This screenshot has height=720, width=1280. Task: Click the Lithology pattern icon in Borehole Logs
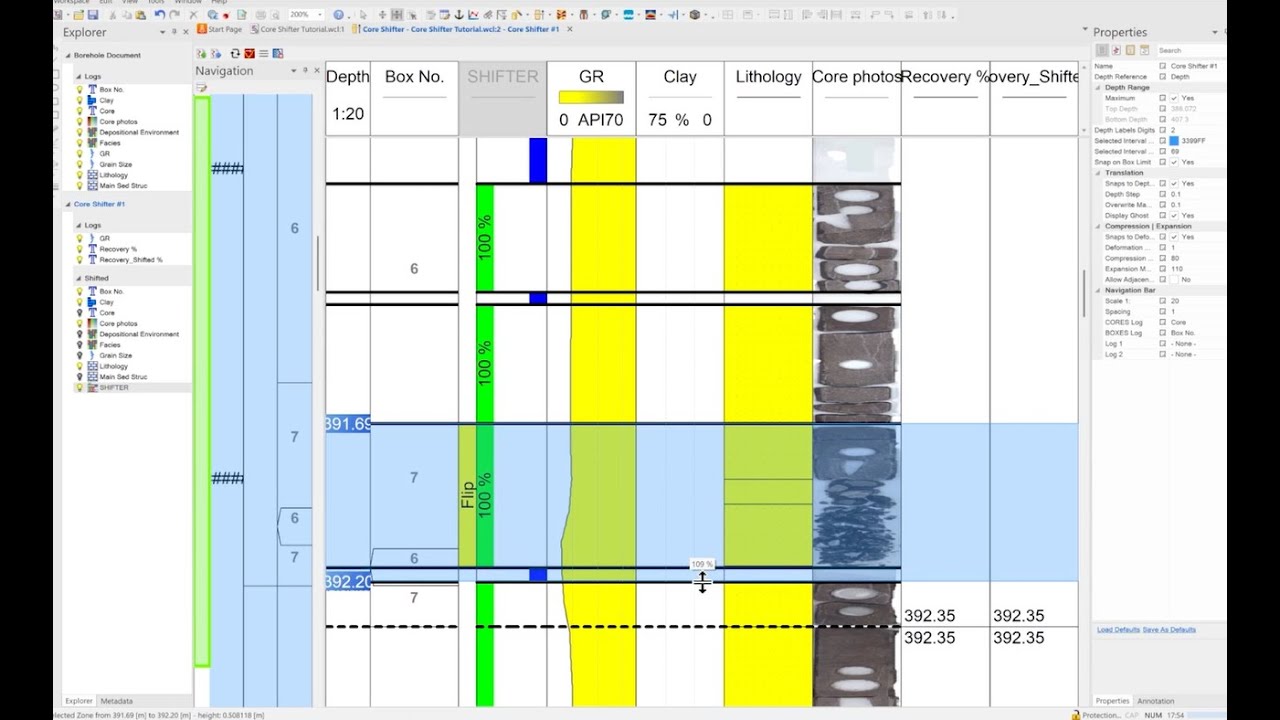tap(92, 175)
